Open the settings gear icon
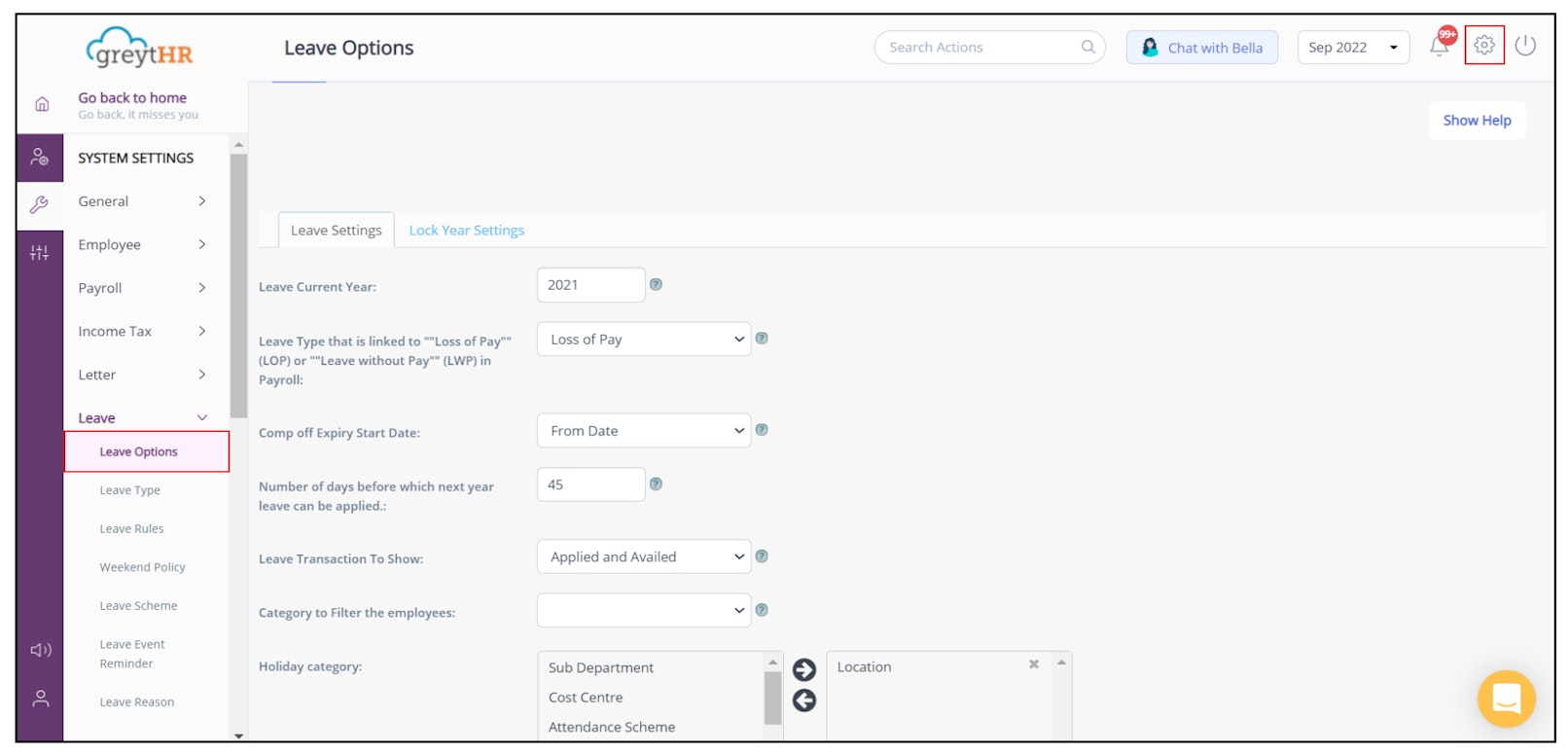This screenshot has width=1568, height=753. click(x=1483, y=45)
